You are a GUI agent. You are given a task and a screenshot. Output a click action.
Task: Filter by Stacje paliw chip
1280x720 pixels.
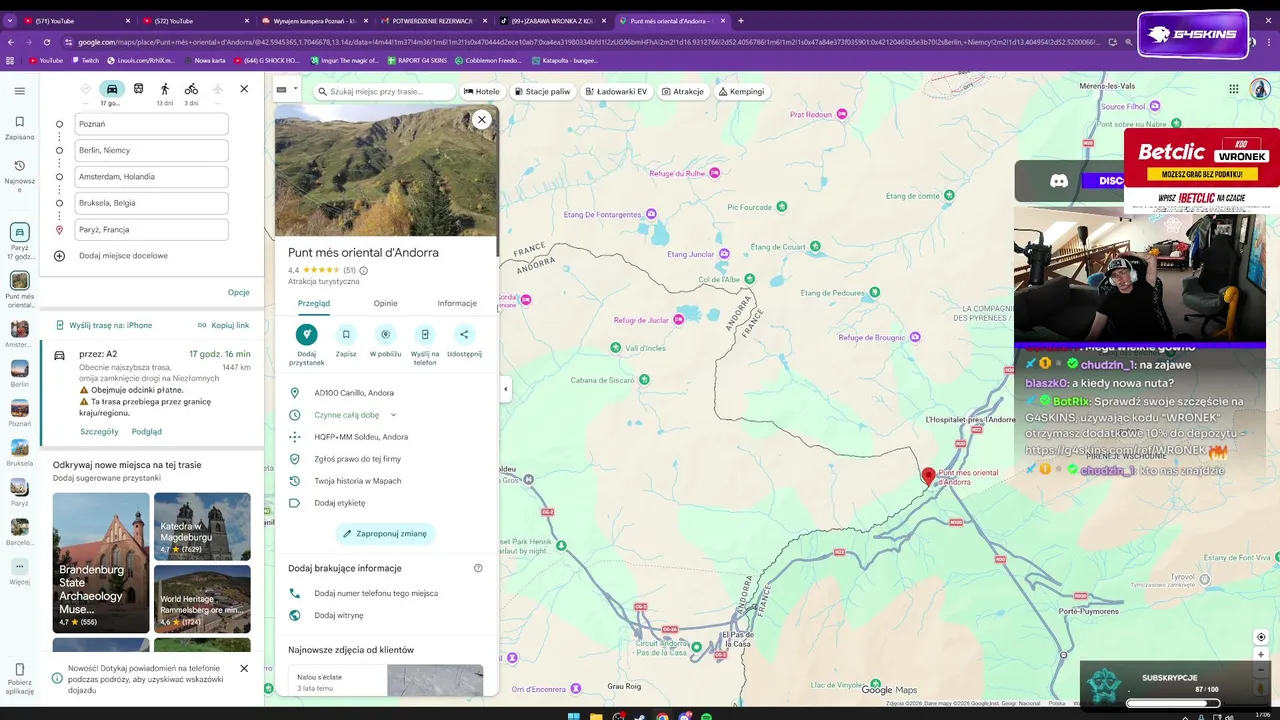pyautogui.click(x=541, y=91)
